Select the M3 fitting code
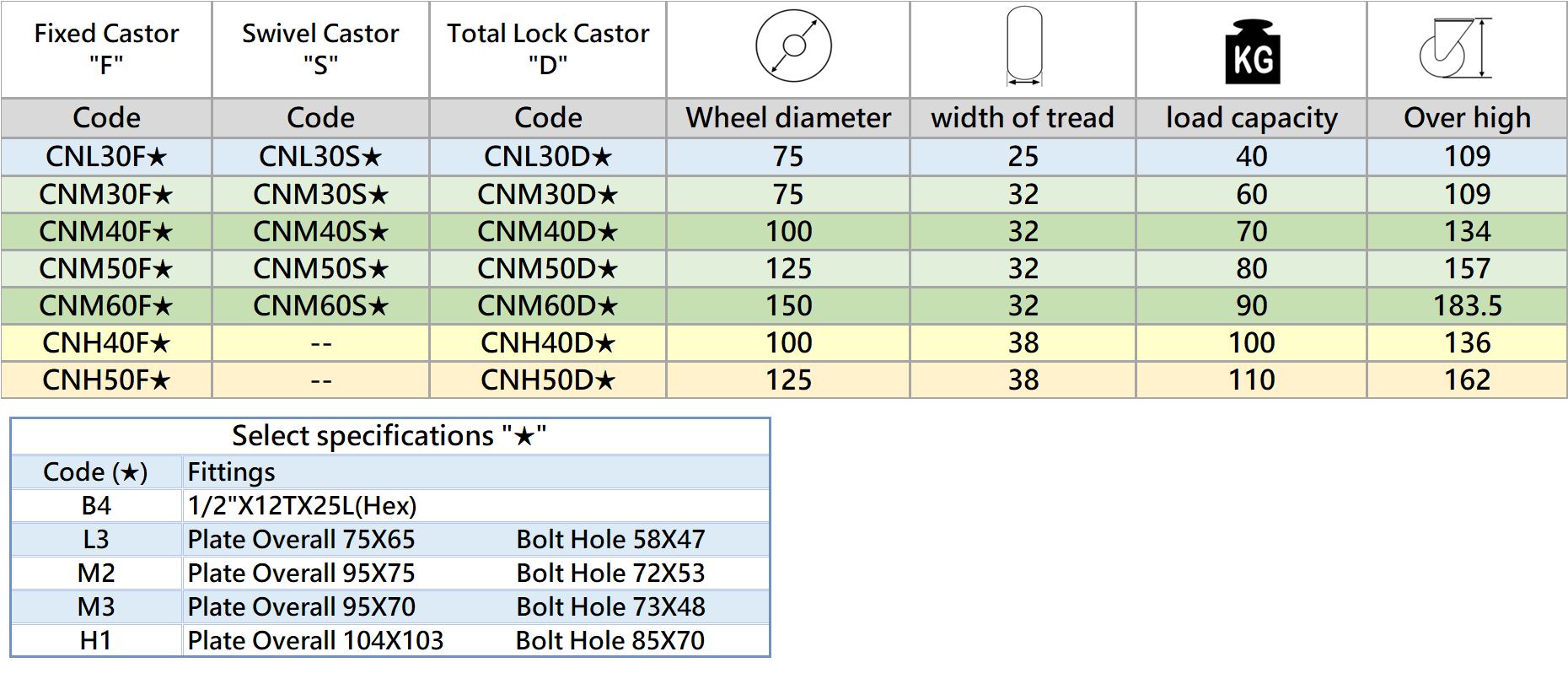The height and width of the screenshot is (684, 1568). (x=96, y=607)
